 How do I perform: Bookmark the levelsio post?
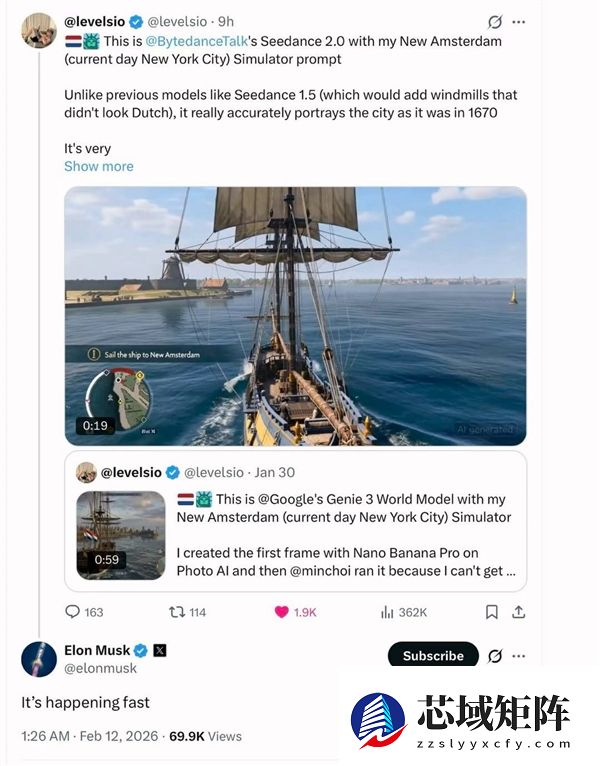pos(492,612)
